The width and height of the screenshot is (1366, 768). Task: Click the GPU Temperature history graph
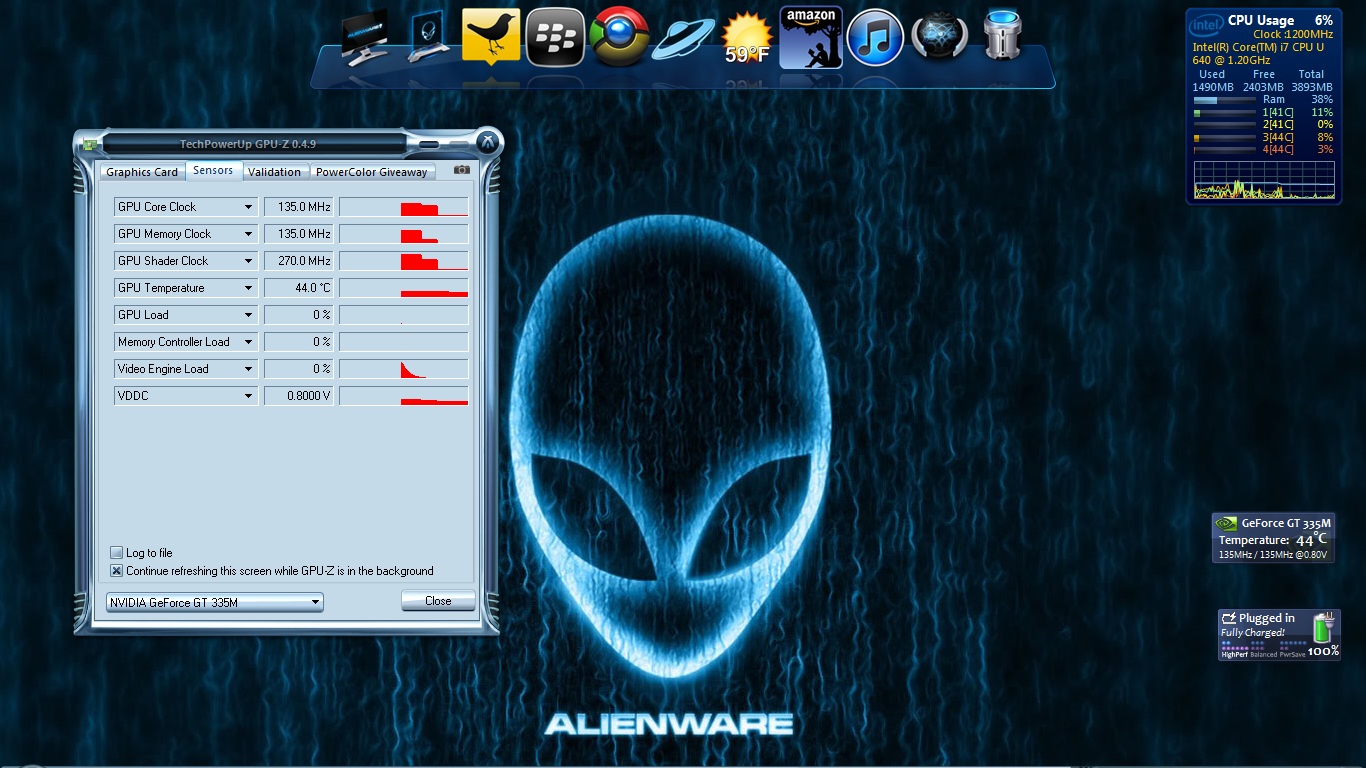coord(404,288)
